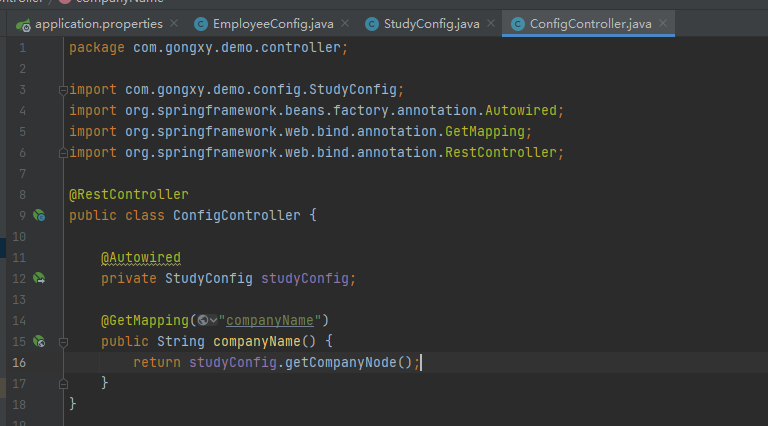Click the ConfigController class name
Screen dimensions: 768x426
(x=237, y=215)
